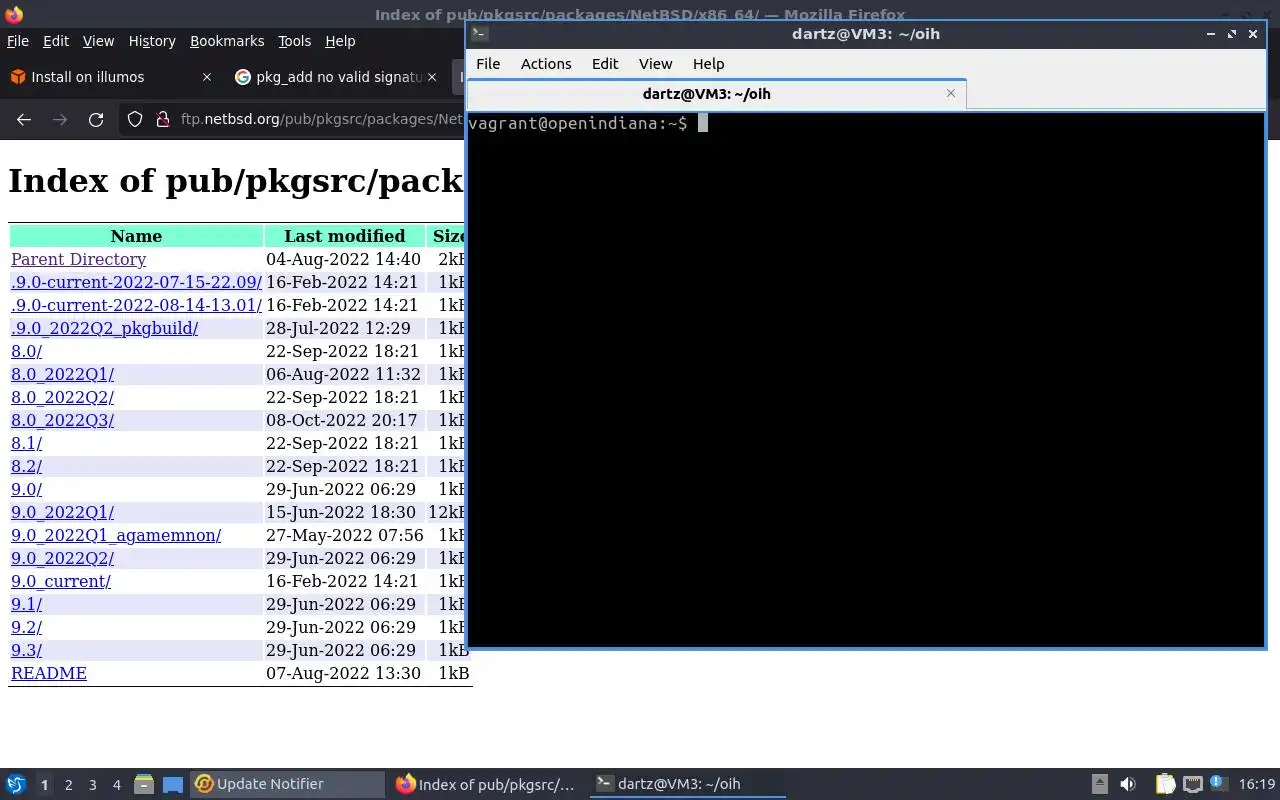Click the Firefox URL address field

[320, 119]
